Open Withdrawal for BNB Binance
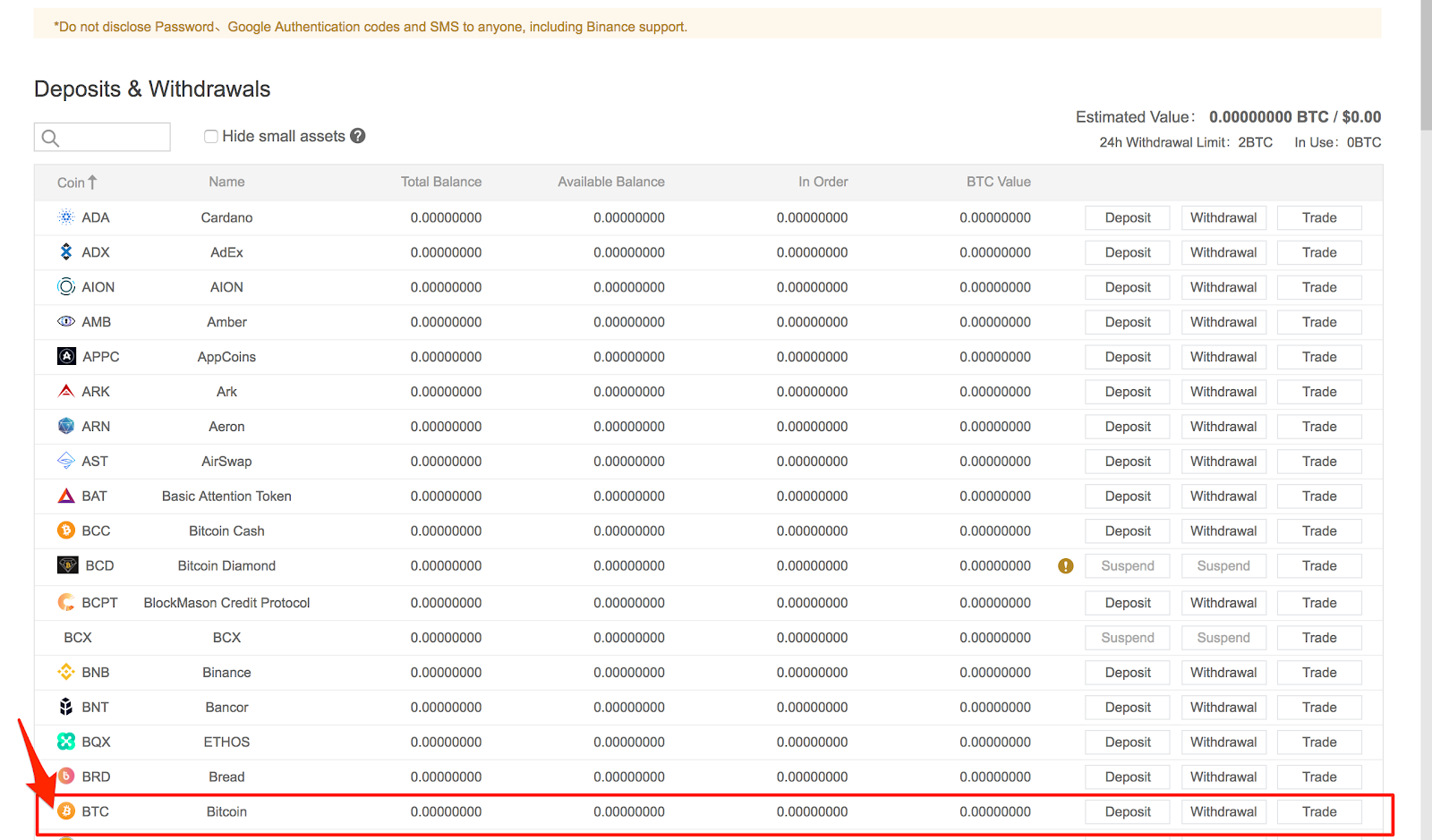This screenshot has width=1432, height=840. tap(1223, 673)
